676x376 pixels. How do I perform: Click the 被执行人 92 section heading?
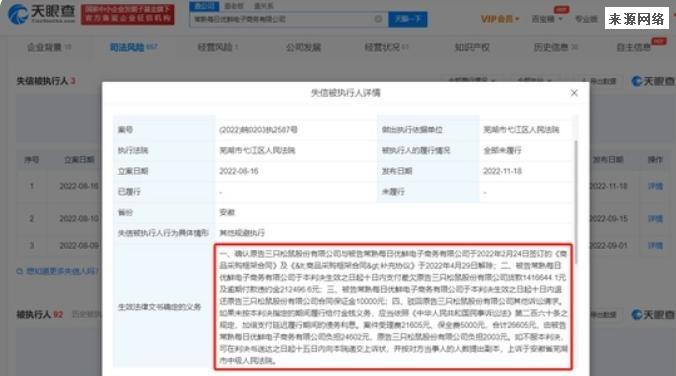[39, 314]
